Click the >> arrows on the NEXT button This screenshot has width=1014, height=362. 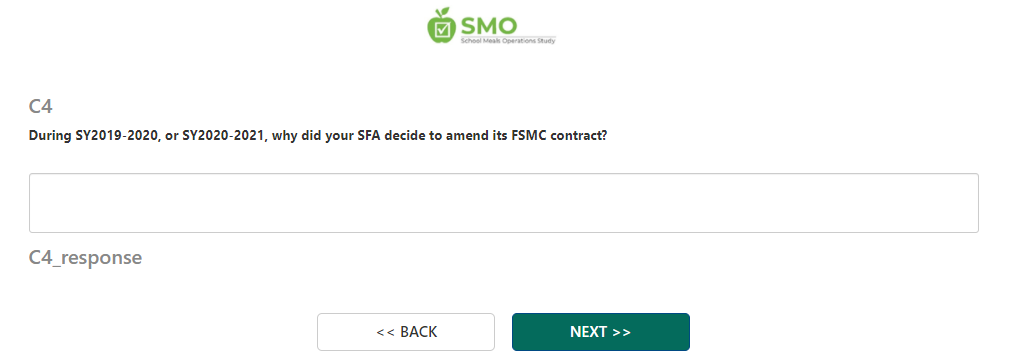tap(621, 332)
